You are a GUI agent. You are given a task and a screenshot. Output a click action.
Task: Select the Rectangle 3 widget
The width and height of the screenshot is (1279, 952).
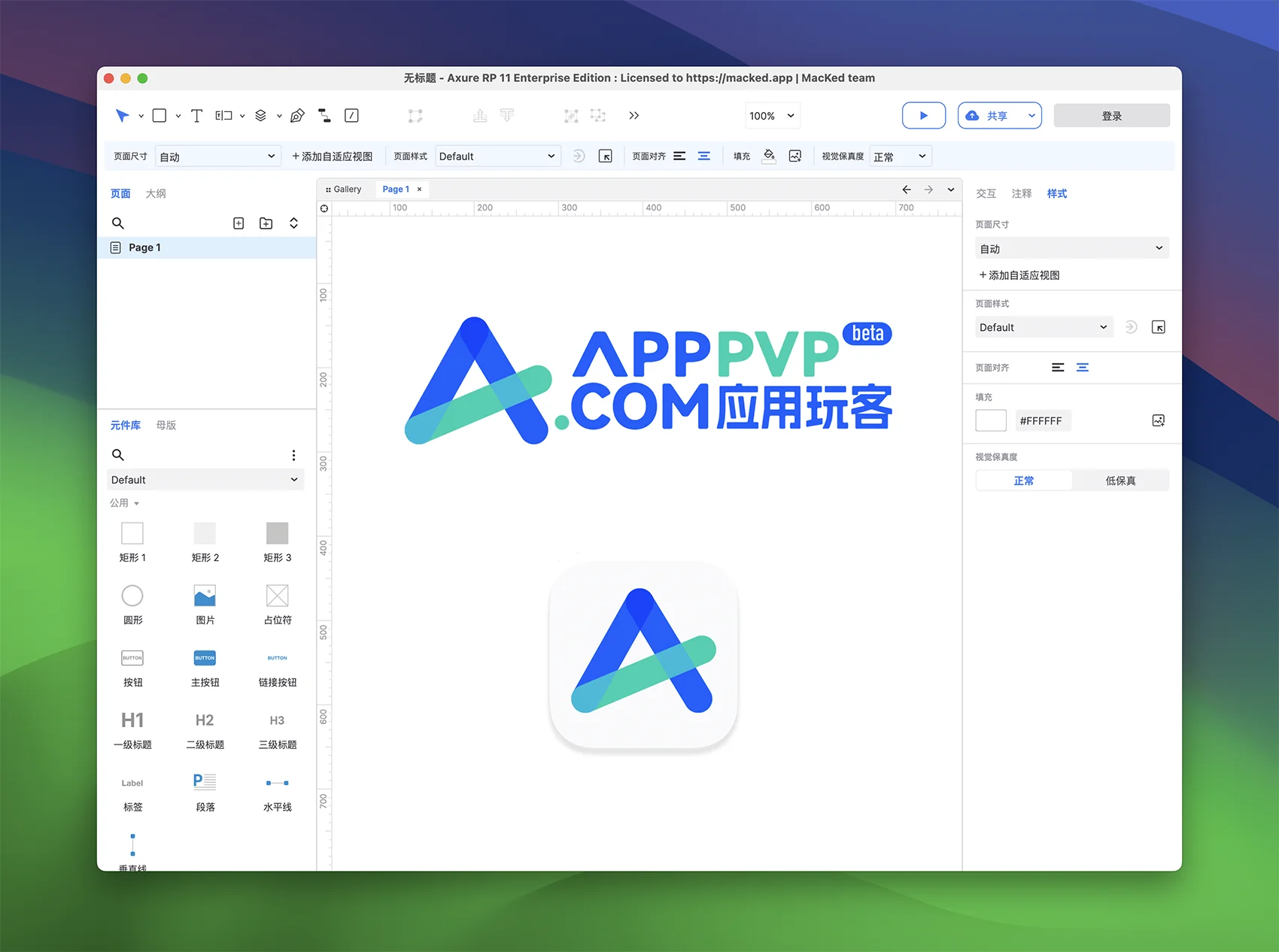point(278,541)
